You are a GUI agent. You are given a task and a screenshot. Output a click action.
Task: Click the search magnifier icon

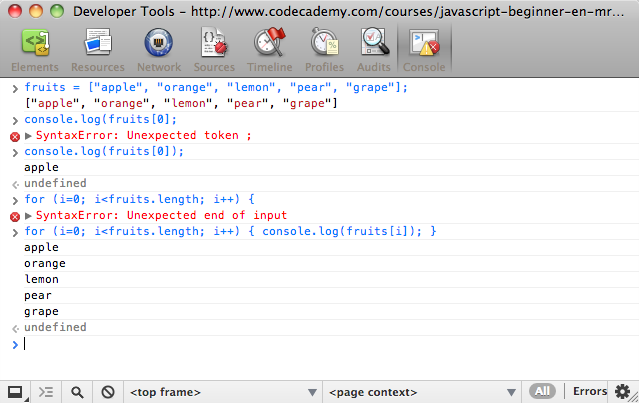[x=77, y=392]
